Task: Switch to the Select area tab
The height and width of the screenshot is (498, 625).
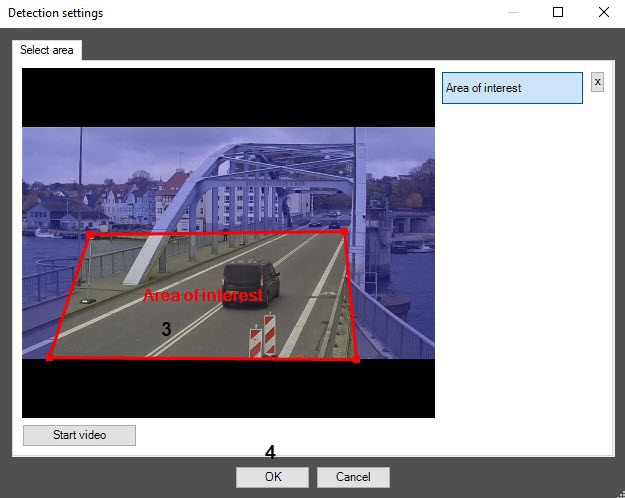Action: point(47,50)
